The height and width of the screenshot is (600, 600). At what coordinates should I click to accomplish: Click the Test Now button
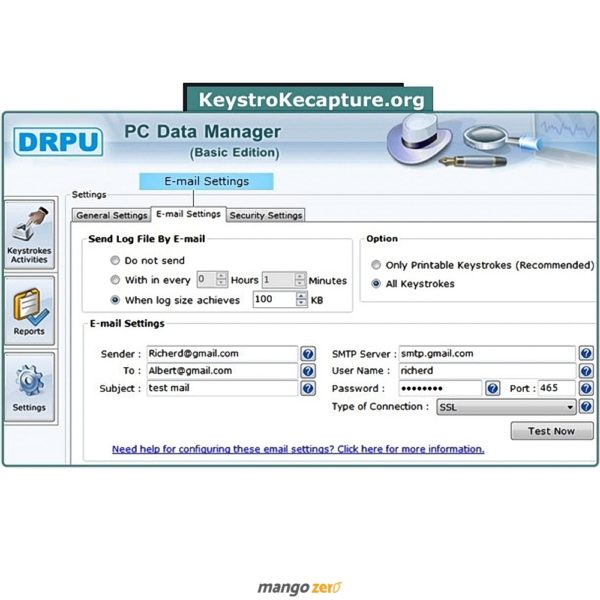tap(552, 431)
